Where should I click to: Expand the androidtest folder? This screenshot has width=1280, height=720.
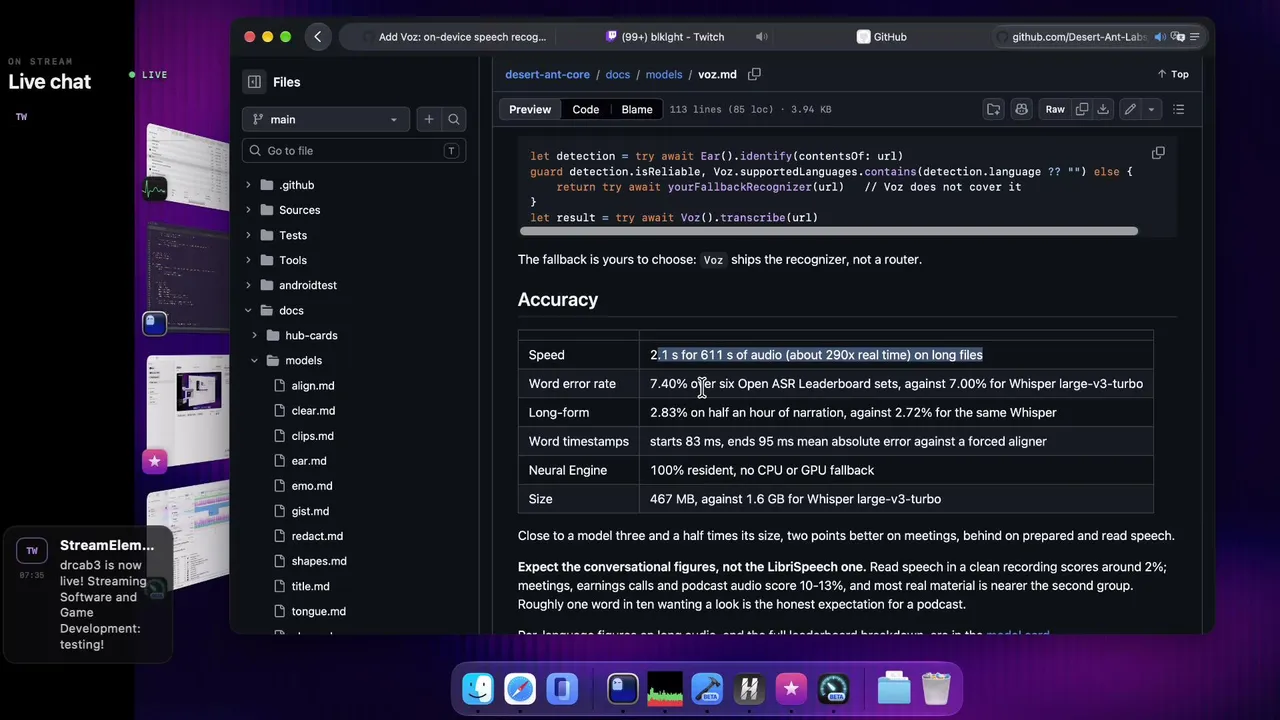pos(248,285)
